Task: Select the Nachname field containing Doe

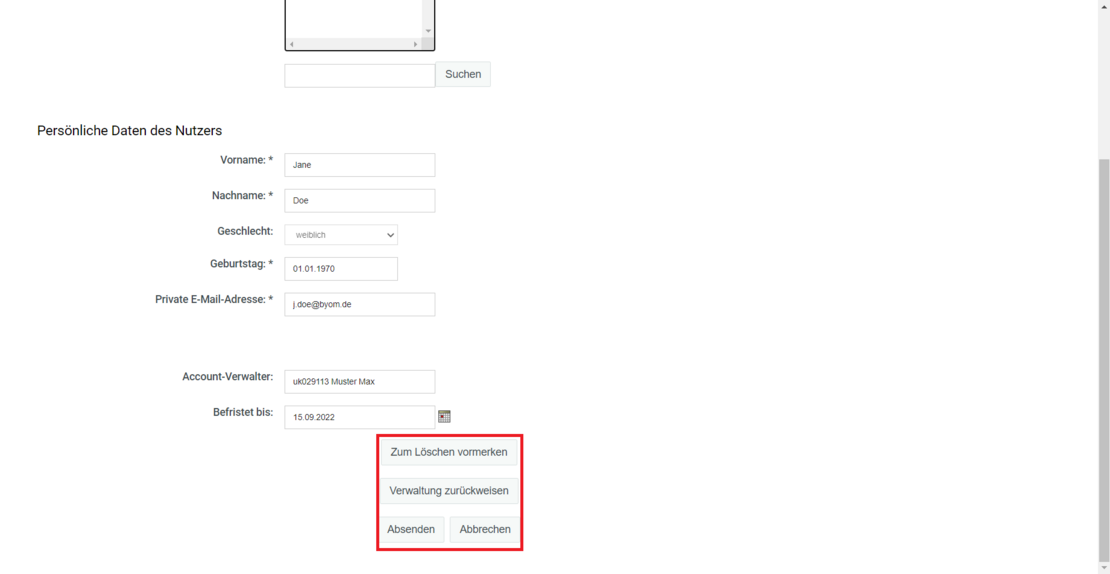Action: pos(359,201)
